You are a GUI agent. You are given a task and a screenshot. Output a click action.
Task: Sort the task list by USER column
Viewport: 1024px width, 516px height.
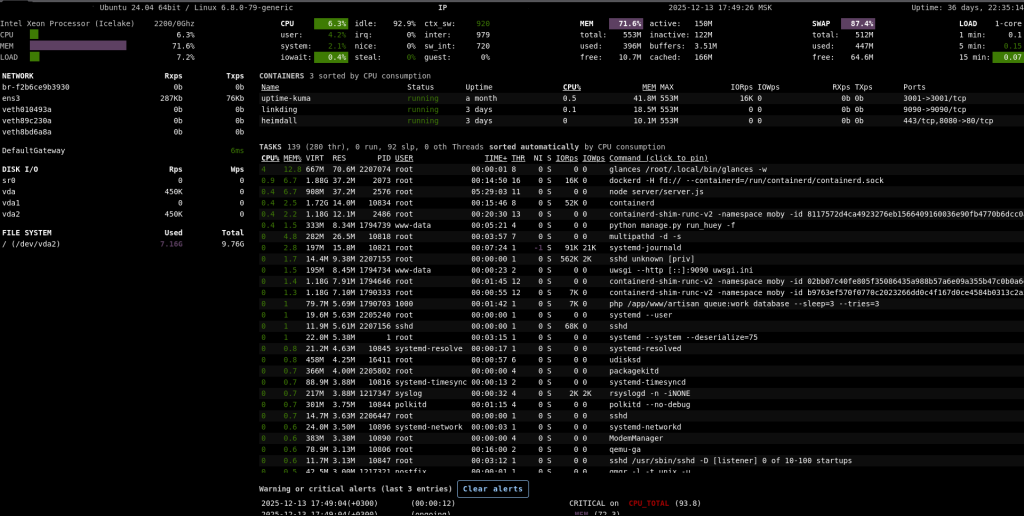[404, 158]
